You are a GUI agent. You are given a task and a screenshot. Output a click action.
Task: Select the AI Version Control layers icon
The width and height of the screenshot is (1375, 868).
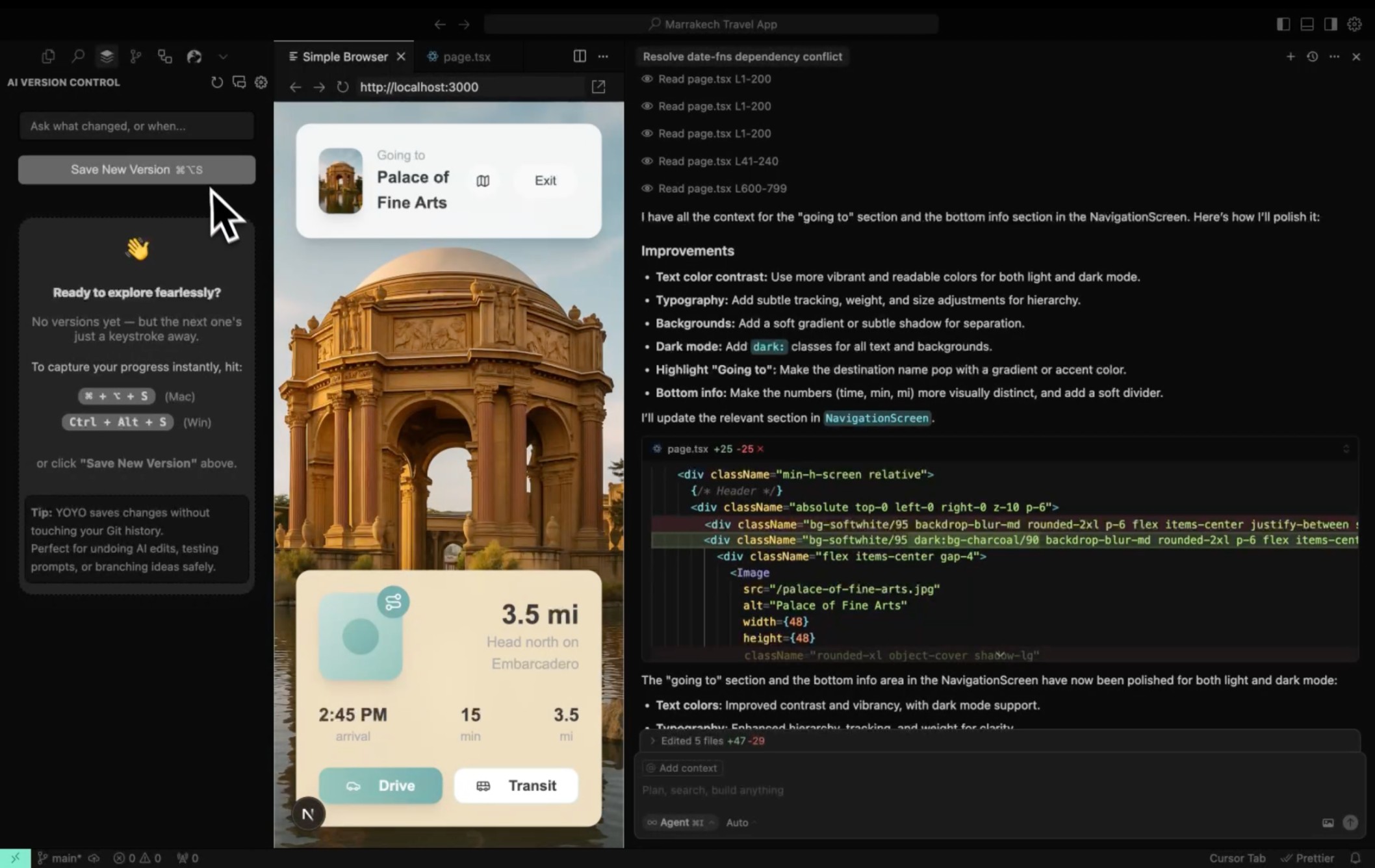coord(106,56)
